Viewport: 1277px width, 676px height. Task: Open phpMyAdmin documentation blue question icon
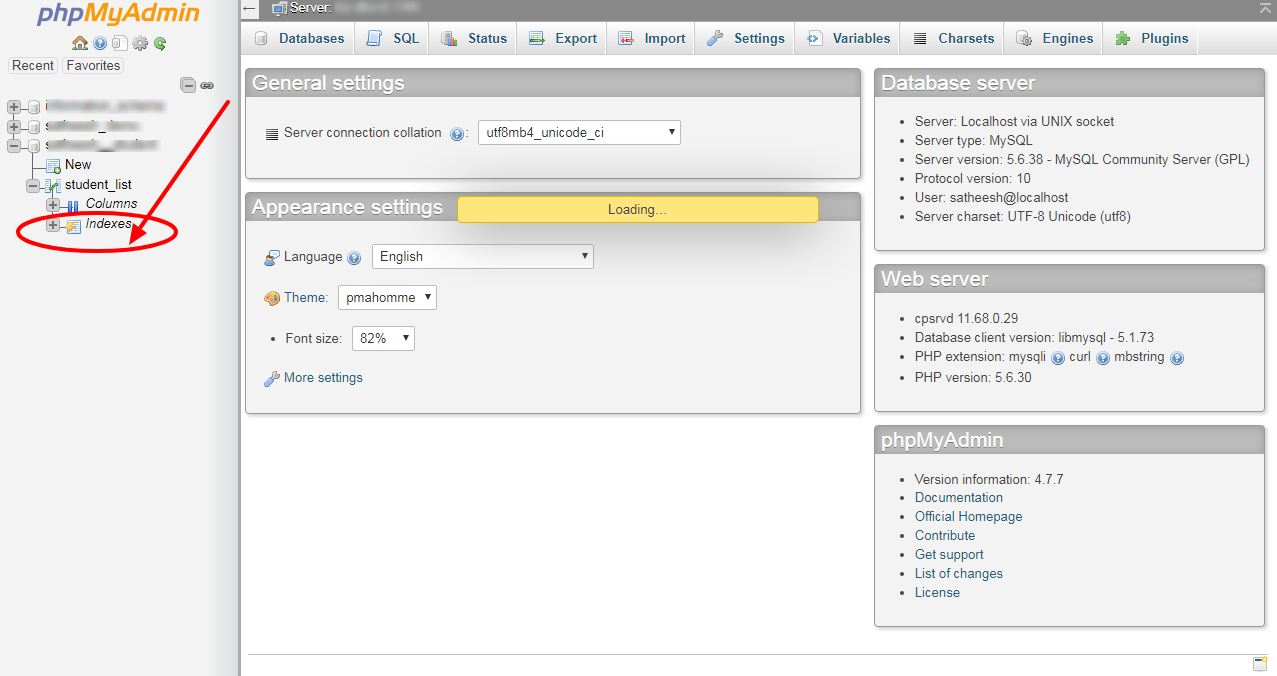(100, 43)
